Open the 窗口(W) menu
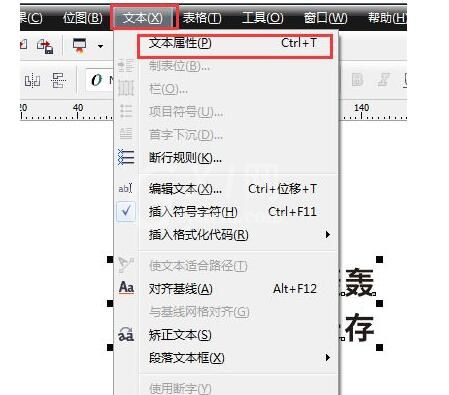449x395 pixels. click(325, 18)
